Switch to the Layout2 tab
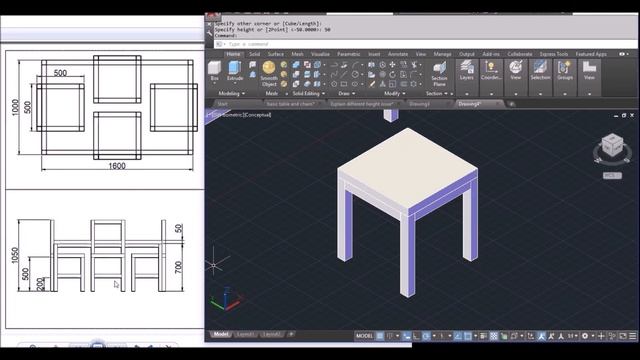This screenshot has height=360, width=640. [272, 334]
